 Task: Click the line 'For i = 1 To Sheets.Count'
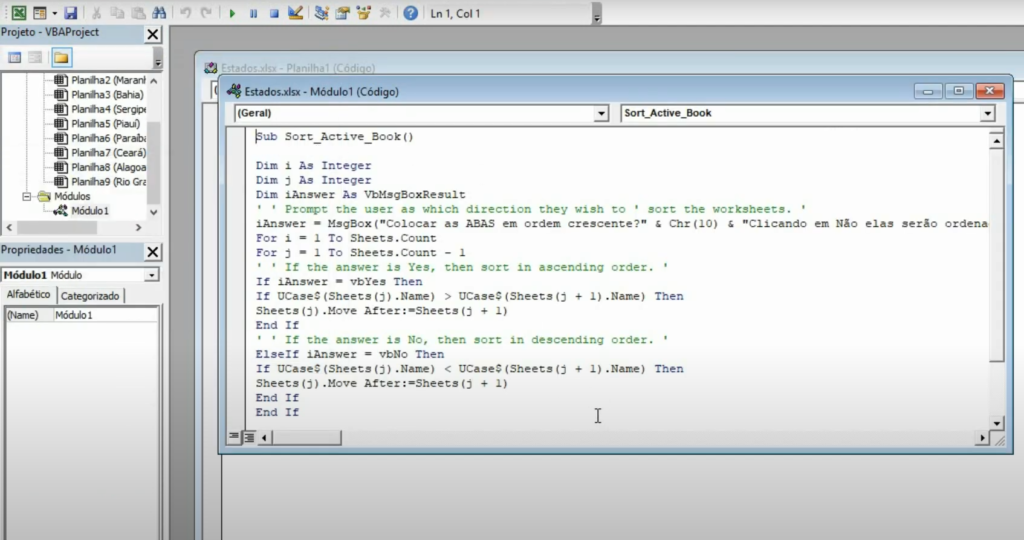pyautogui.click(x=346, y=238)
